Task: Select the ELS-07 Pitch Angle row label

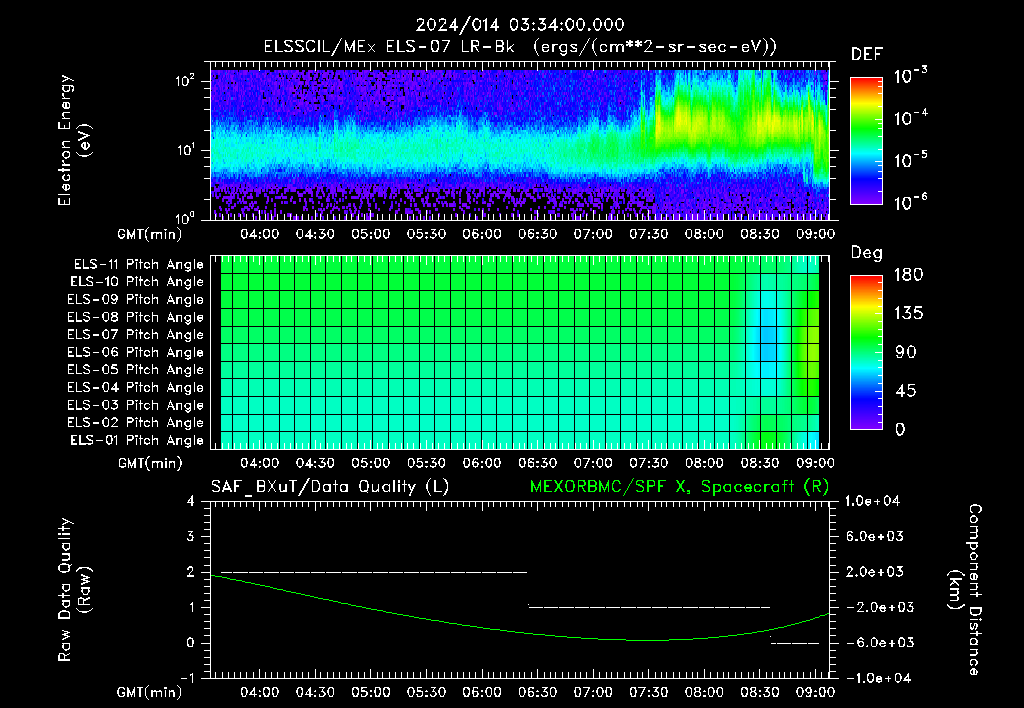Action: click(x=135, y=335)
